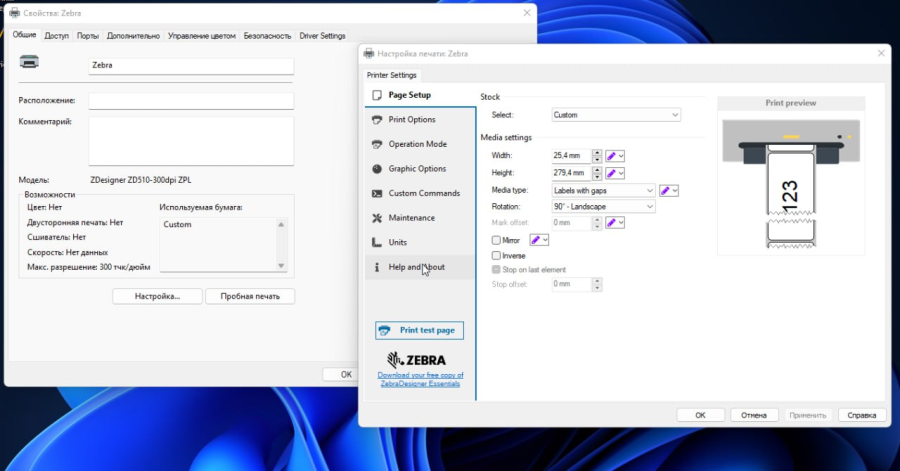
Task: Click Width pencil override icon
Action: 611,156
